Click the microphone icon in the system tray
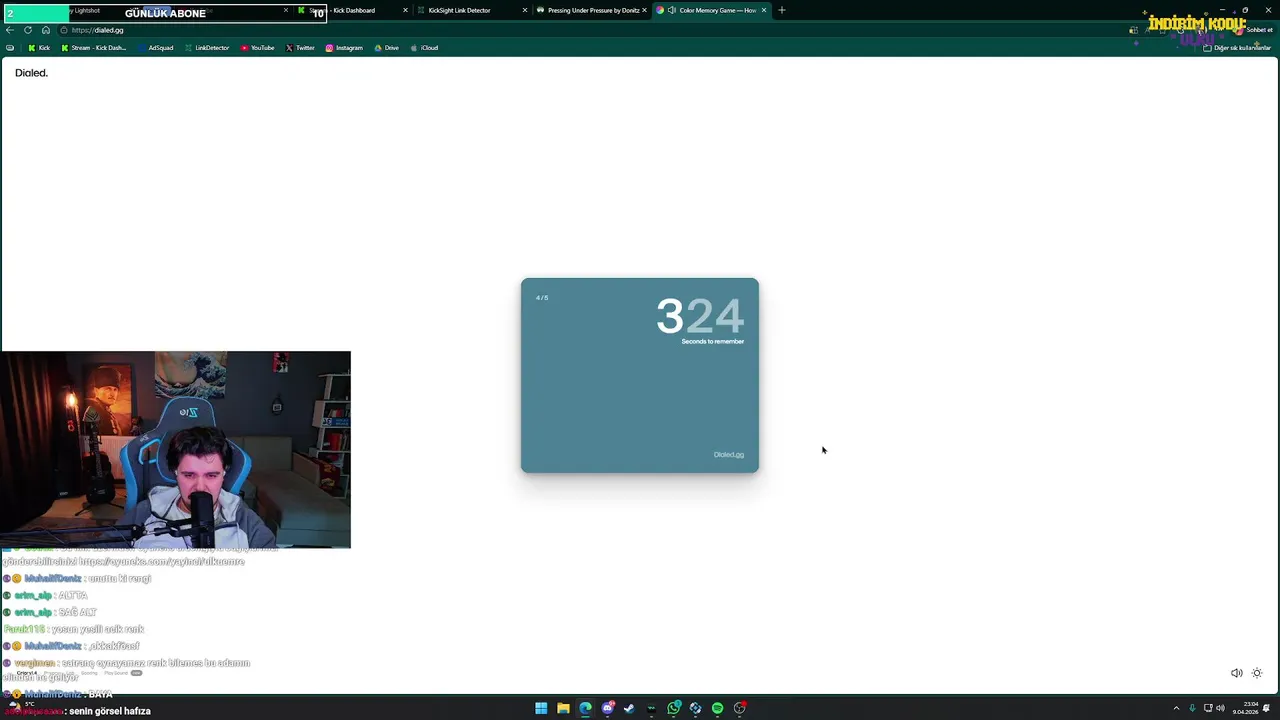1280x720 pixels. [x=1192, y=708]
